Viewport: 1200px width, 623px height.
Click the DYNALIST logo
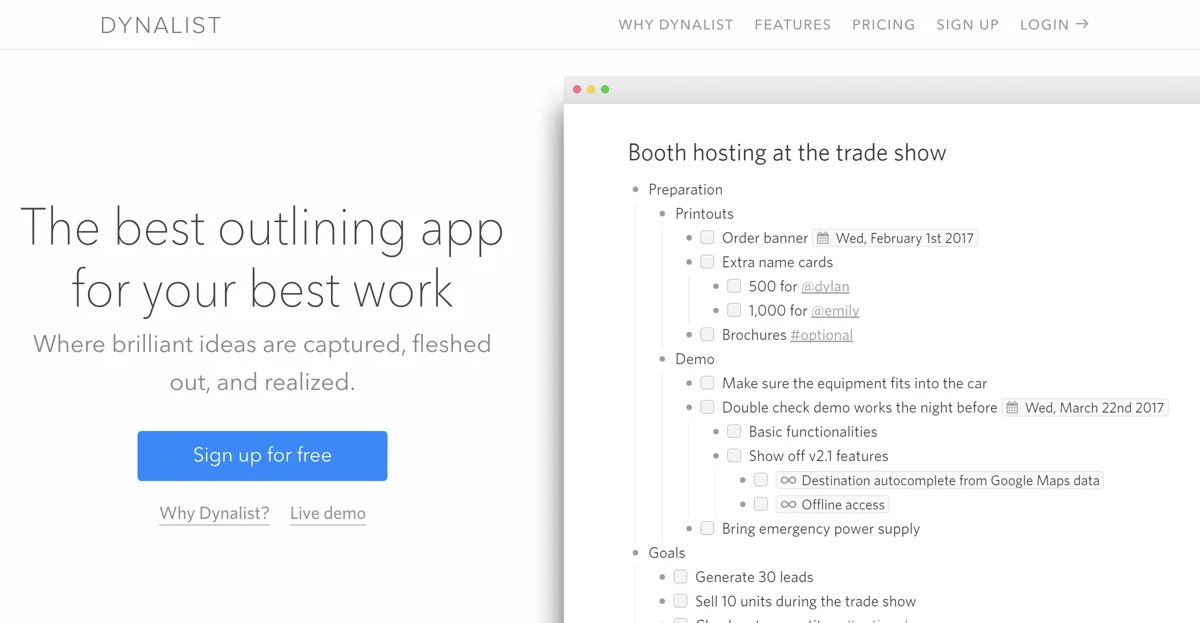click(161, 25)
